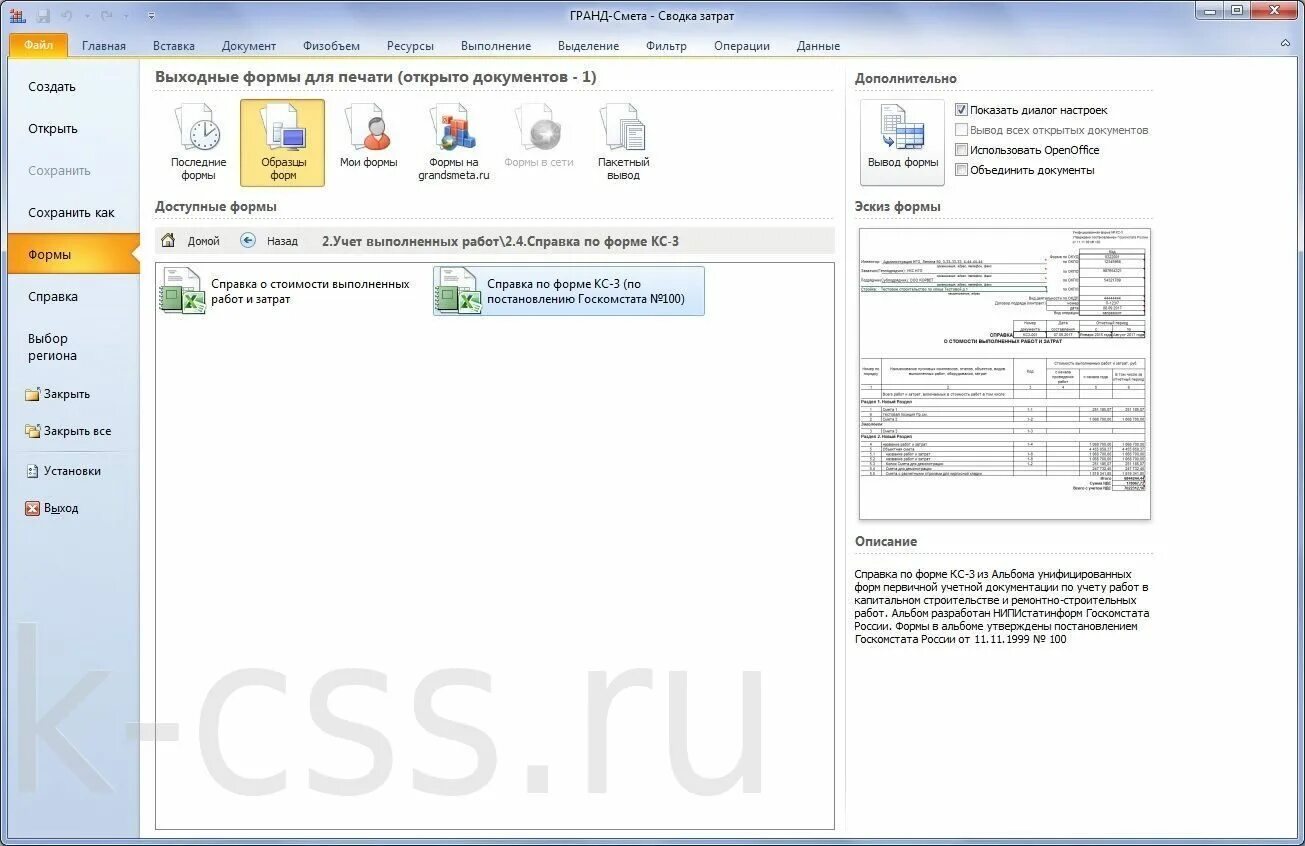Image resolution: width=1305 pixels, height=846 pixels.
Task: Click the Выходные формы для печати heading
Action: 375,77
